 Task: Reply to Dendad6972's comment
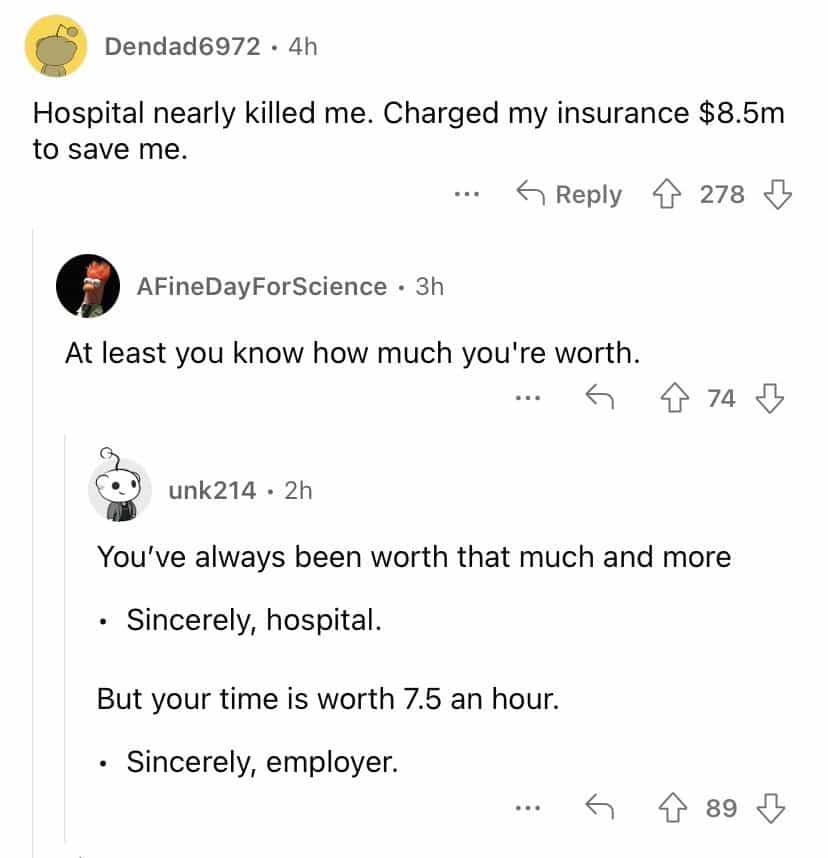click(x=569, y=194)
